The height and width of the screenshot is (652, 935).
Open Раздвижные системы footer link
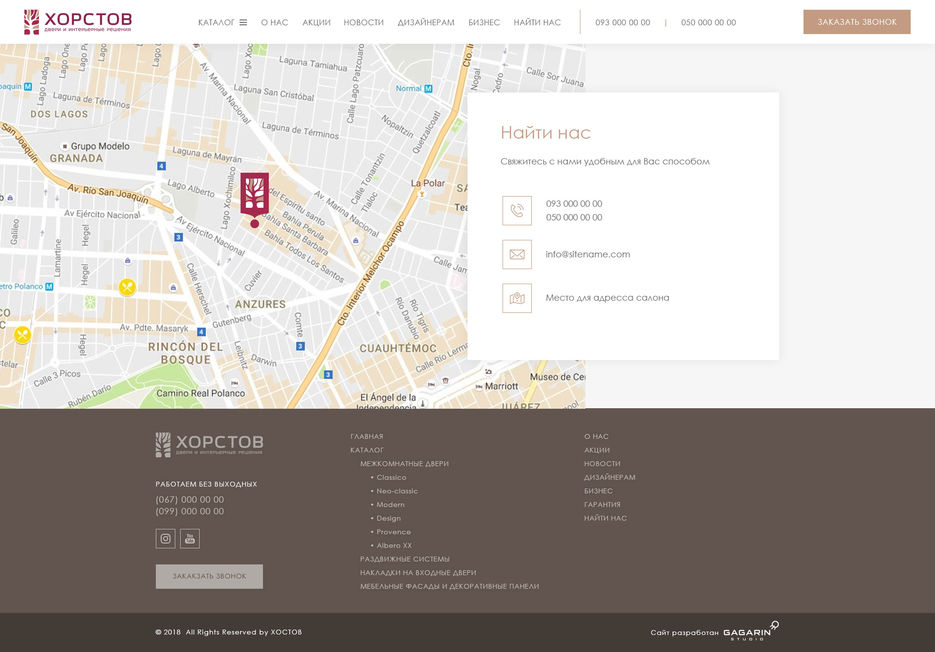coord(405,559)
